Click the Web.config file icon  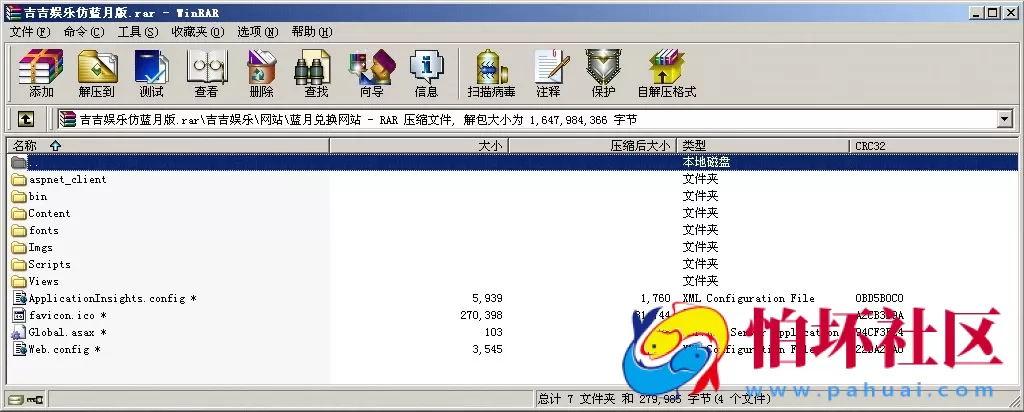(x=19, y=349)
